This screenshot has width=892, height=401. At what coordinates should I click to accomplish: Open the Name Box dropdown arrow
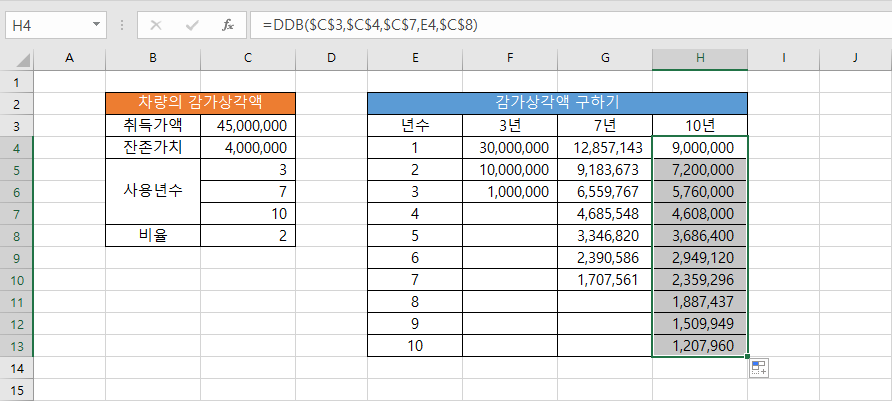[x=96, y=25]
